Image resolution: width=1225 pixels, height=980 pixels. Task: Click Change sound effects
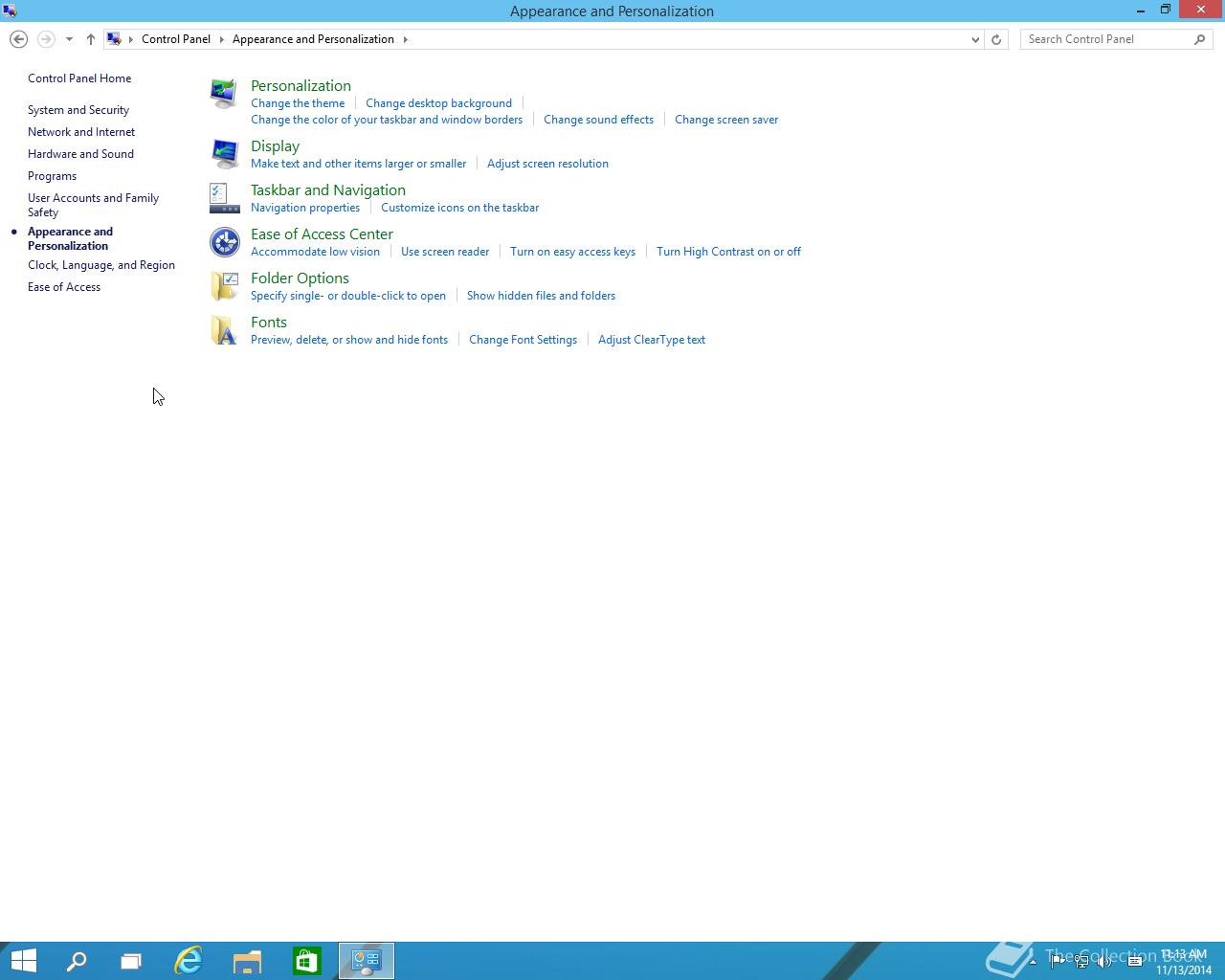click(598, 120)
